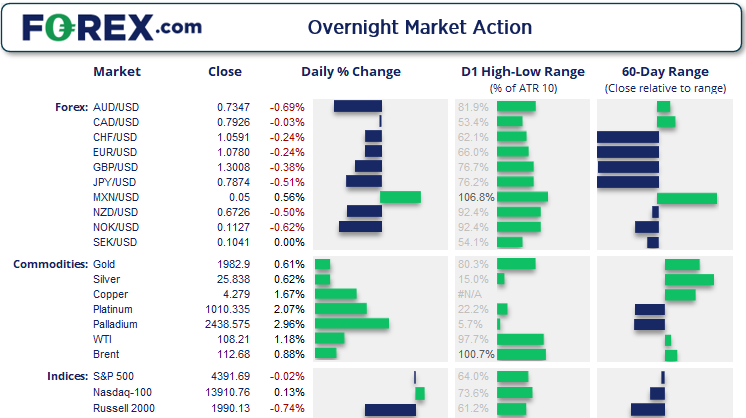Image resolution: width=746 pixels, height=418 pixels.
Task: Click the Russell 2000 blue change bar
Action: pos(390,409)
